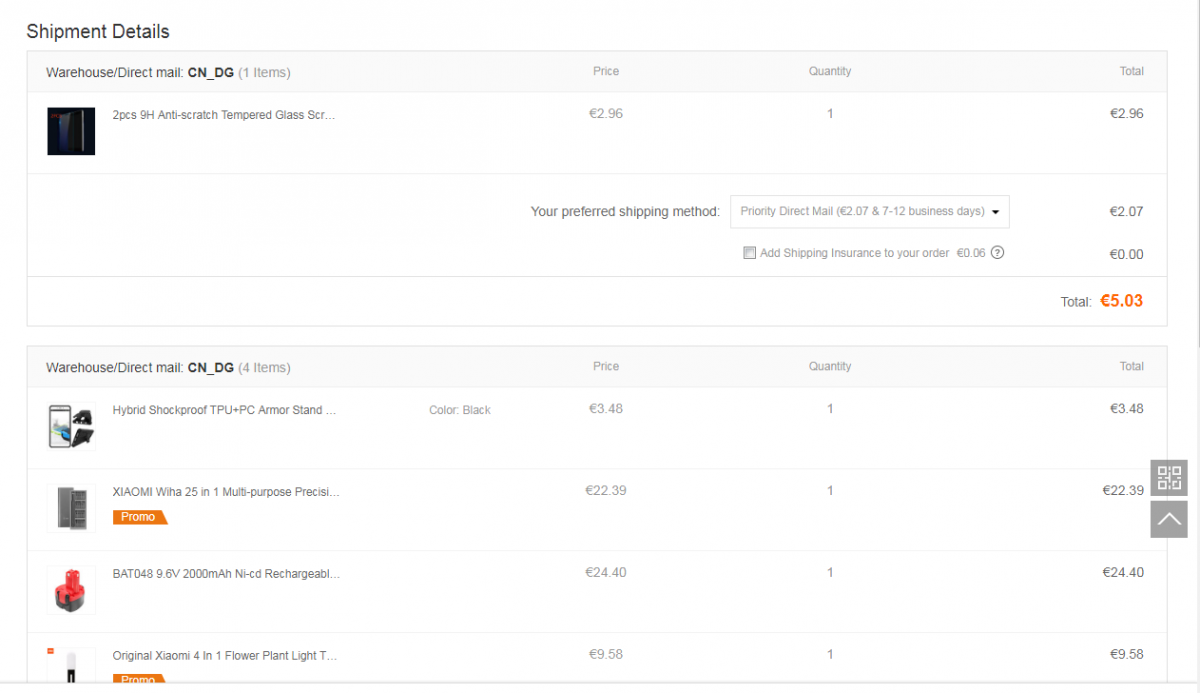This screenshot has width=1200, height=693.
Task: Open the 2pcs 9H Anti-scratch Tempered Glass link
Action: (x=224, y=115)
